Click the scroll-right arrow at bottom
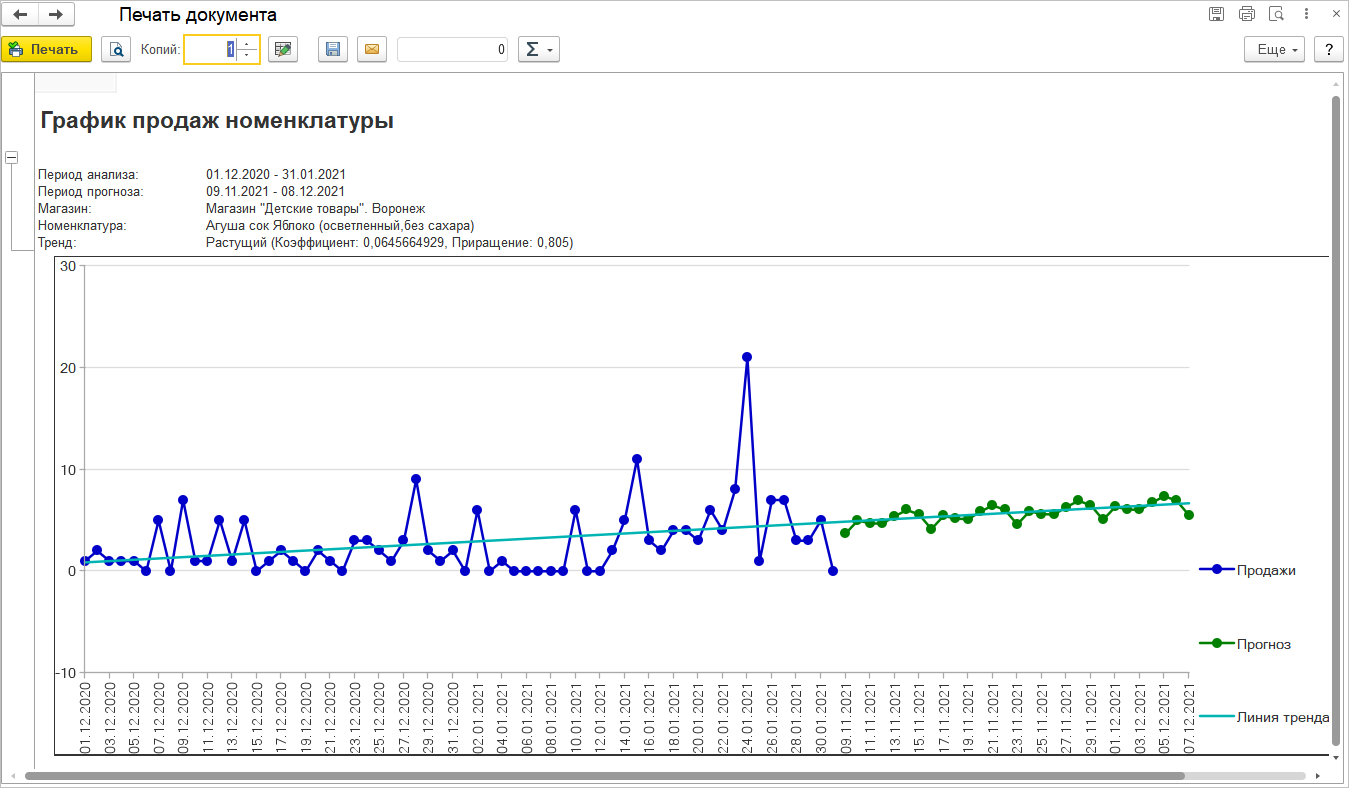 pos(1318,775)
